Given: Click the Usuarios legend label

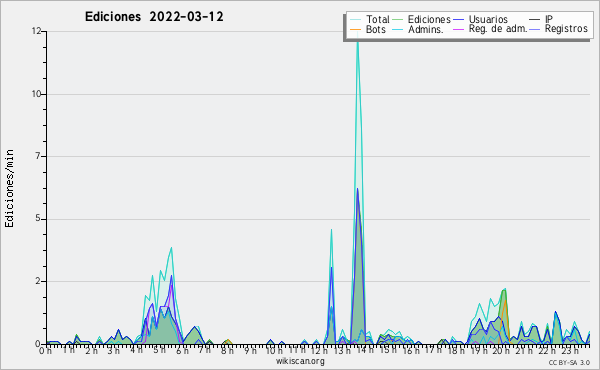Looking at the screenshot, I should (488, 19).
